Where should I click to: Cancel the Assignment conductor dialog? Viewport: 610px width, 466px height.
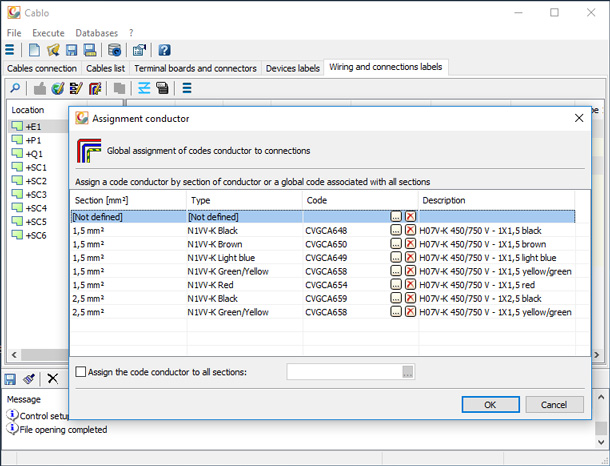coord(554,405)
